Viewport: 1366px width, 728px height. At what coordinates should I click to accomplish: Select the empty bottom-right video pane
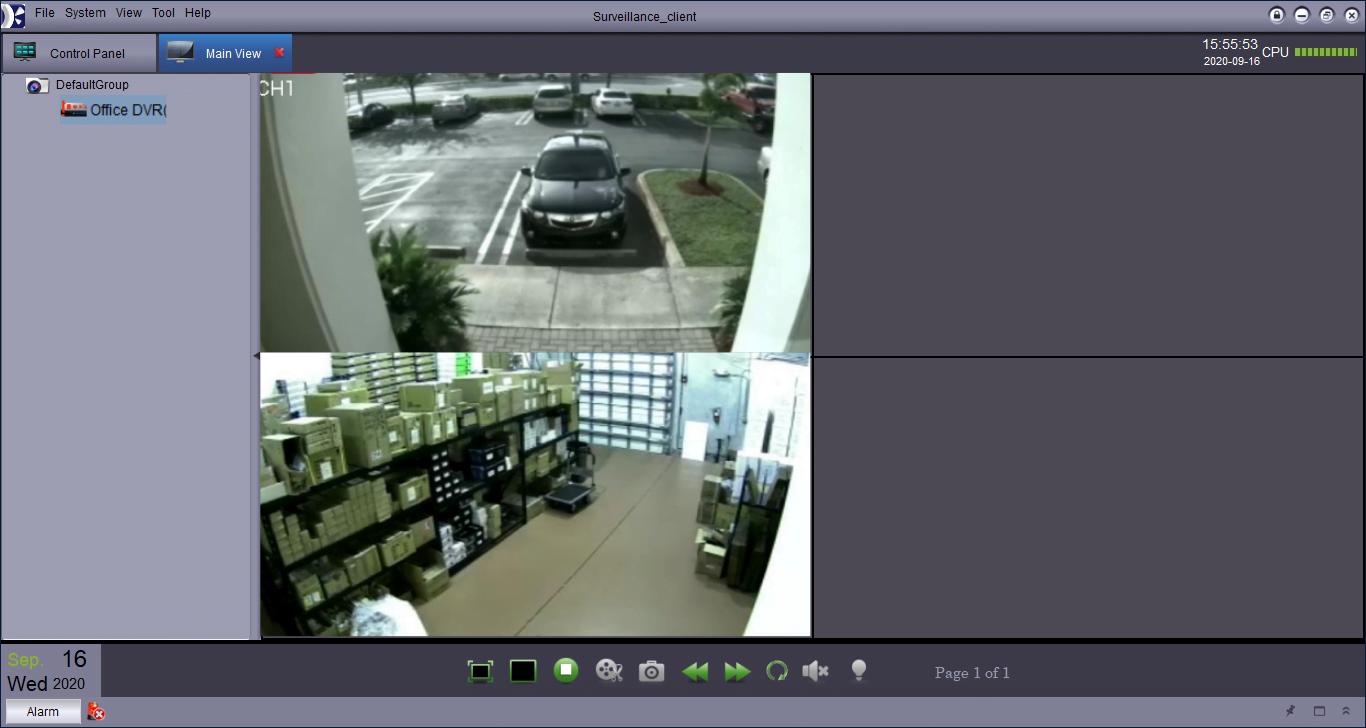[1088, 497]
